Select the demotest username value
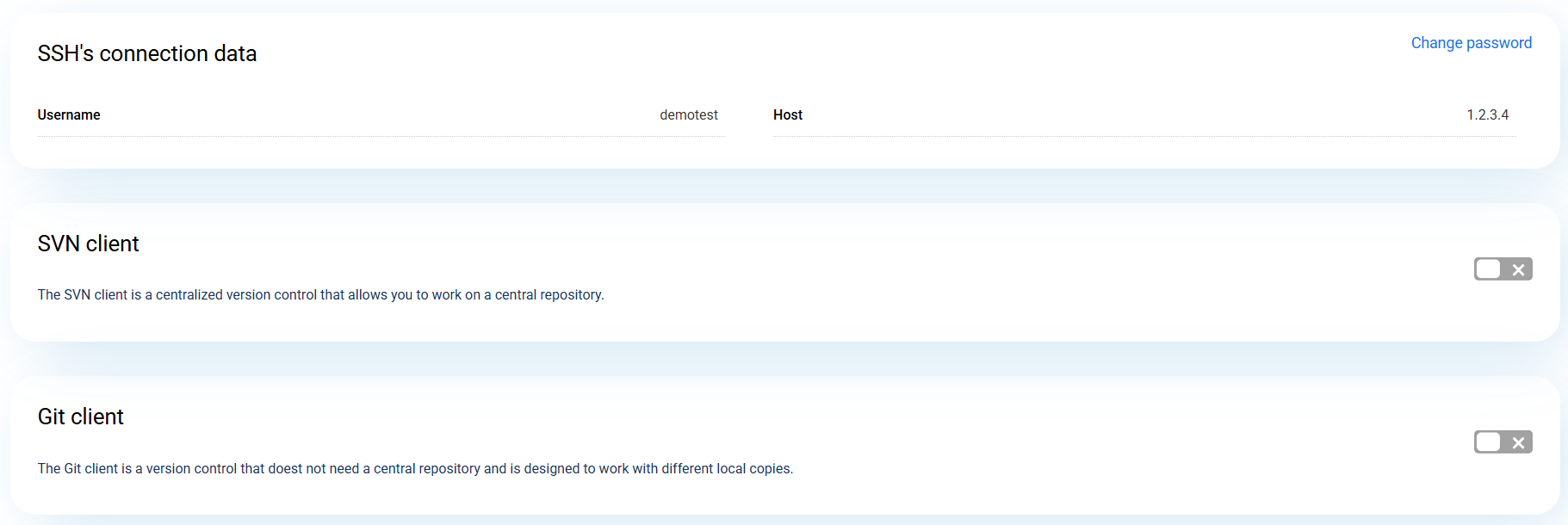 (688, 115)
